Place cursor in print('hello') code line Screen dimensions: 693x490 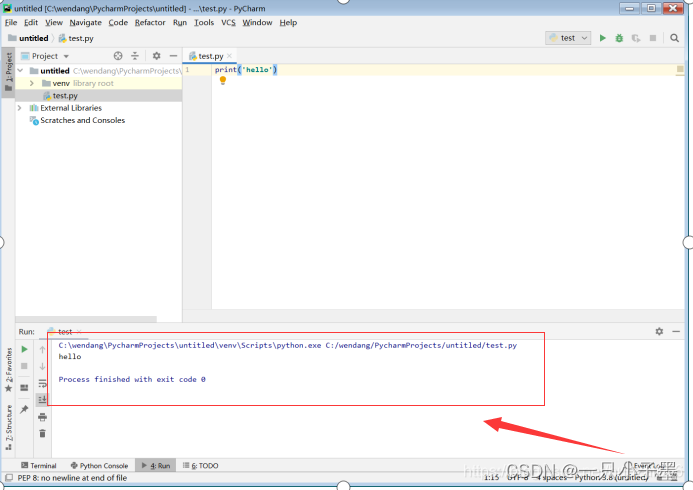246,69
